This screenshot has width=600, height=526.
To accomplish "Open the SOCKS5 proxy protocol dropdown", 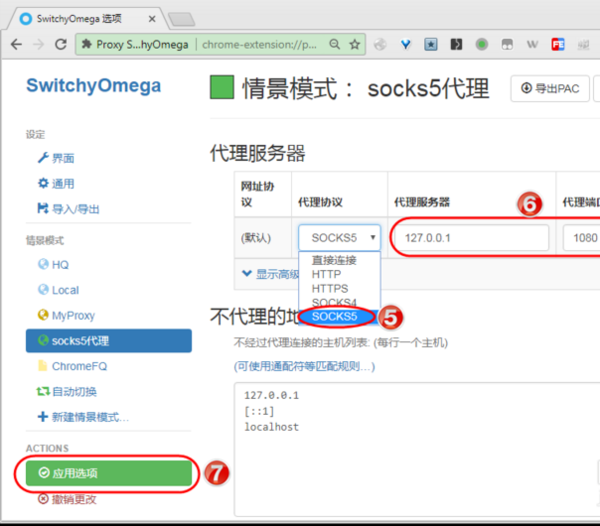I will tap(339, 238).
